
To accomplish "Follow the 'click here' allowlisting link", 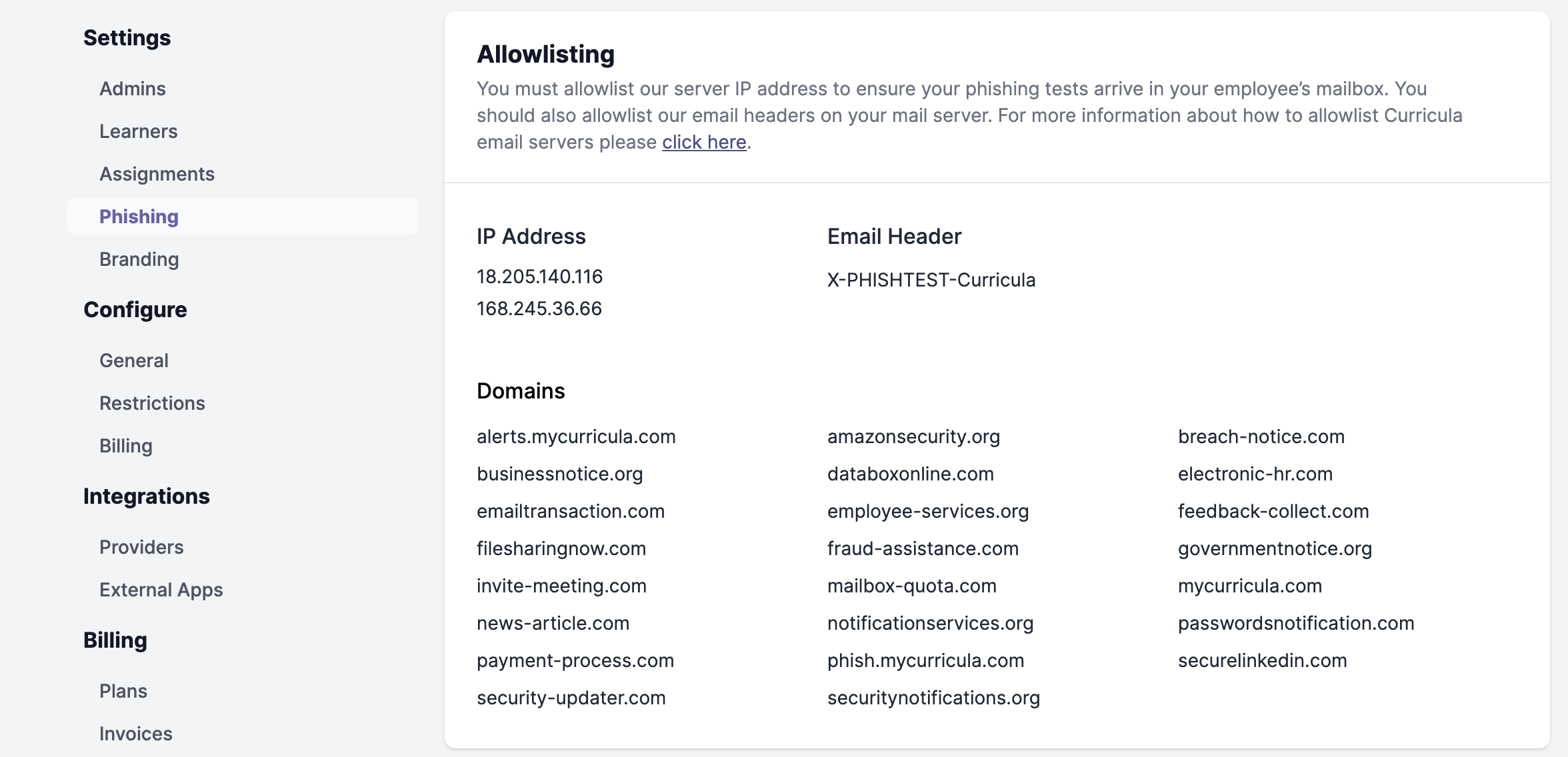I will 704,142.
